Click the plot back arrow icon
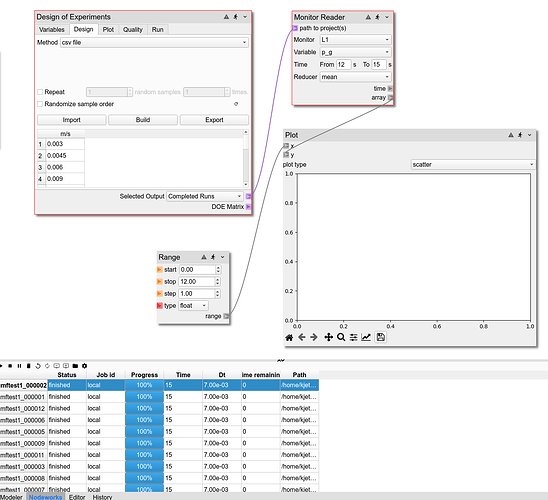Viewport: 548px width, 500px height. pyautogui.click(x=302, y=337)
